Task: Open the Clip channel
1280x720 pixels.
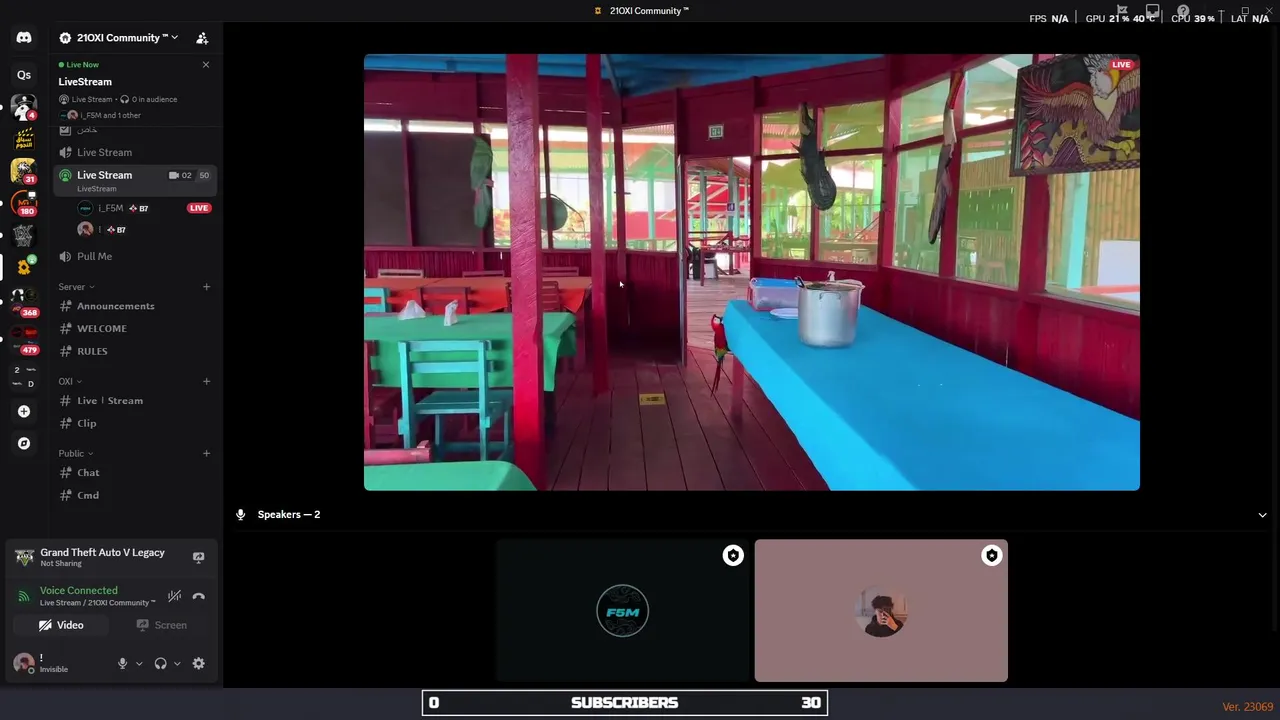Action: pos(135,423)
